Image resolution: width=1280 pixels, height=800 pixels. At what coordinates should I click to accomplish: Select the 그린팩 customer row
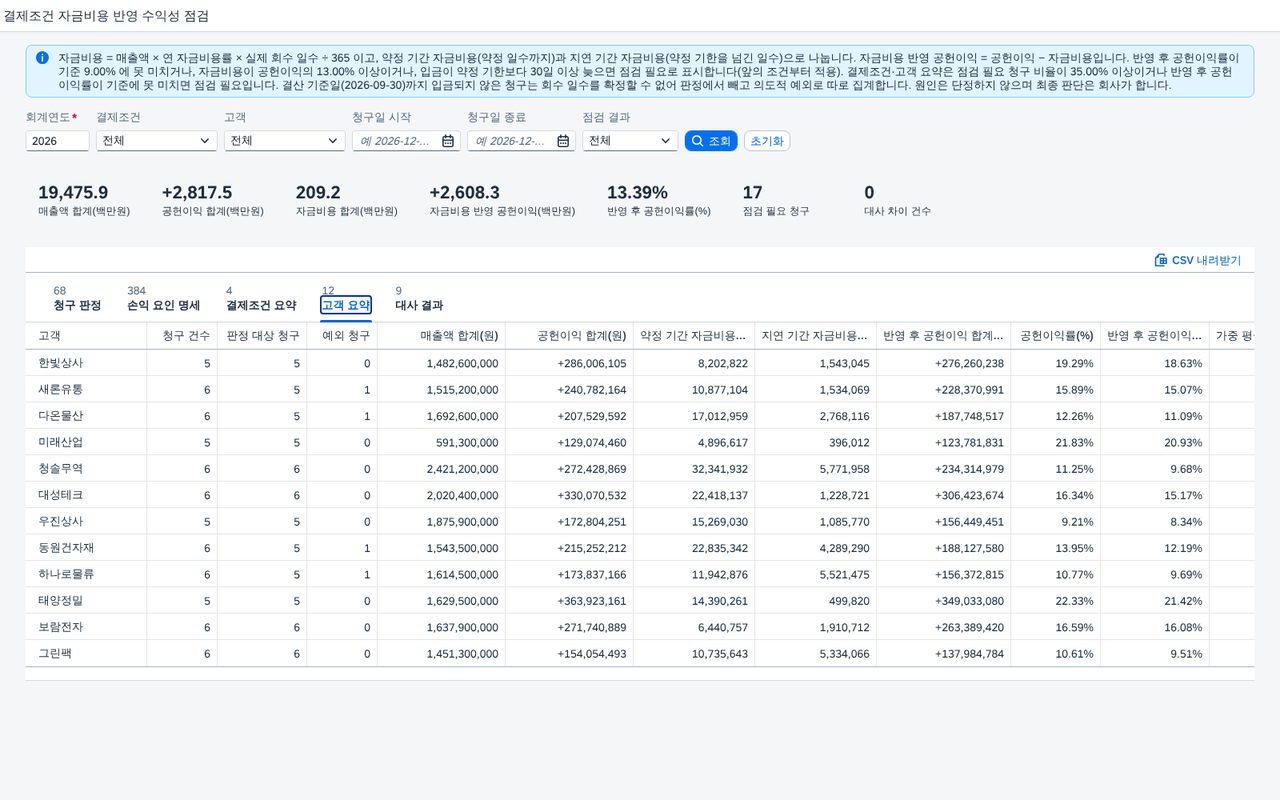[640, 653]
